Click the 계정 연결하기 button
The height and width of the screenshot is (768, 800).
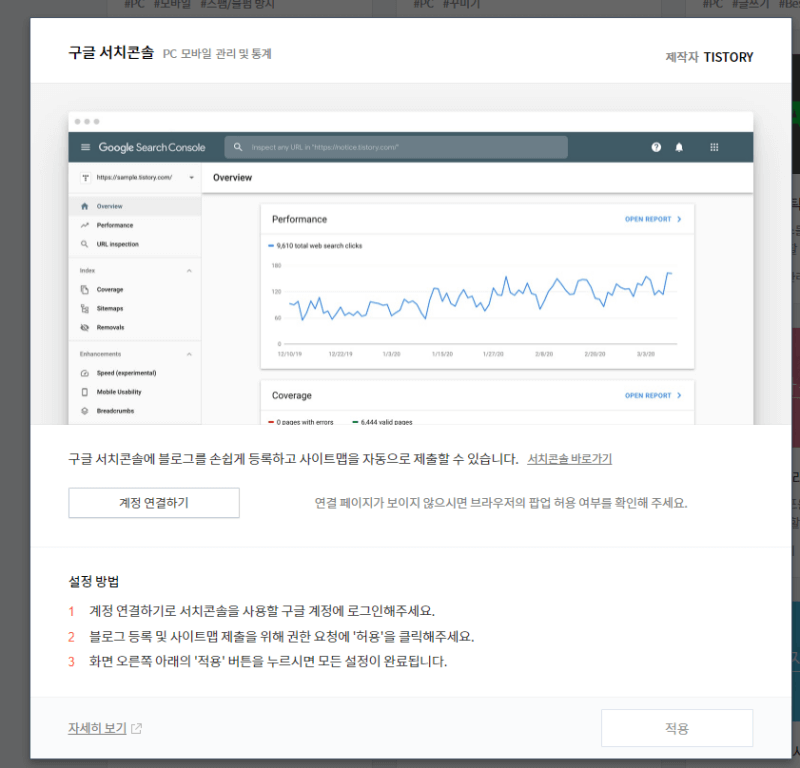(x=154, y=503)
